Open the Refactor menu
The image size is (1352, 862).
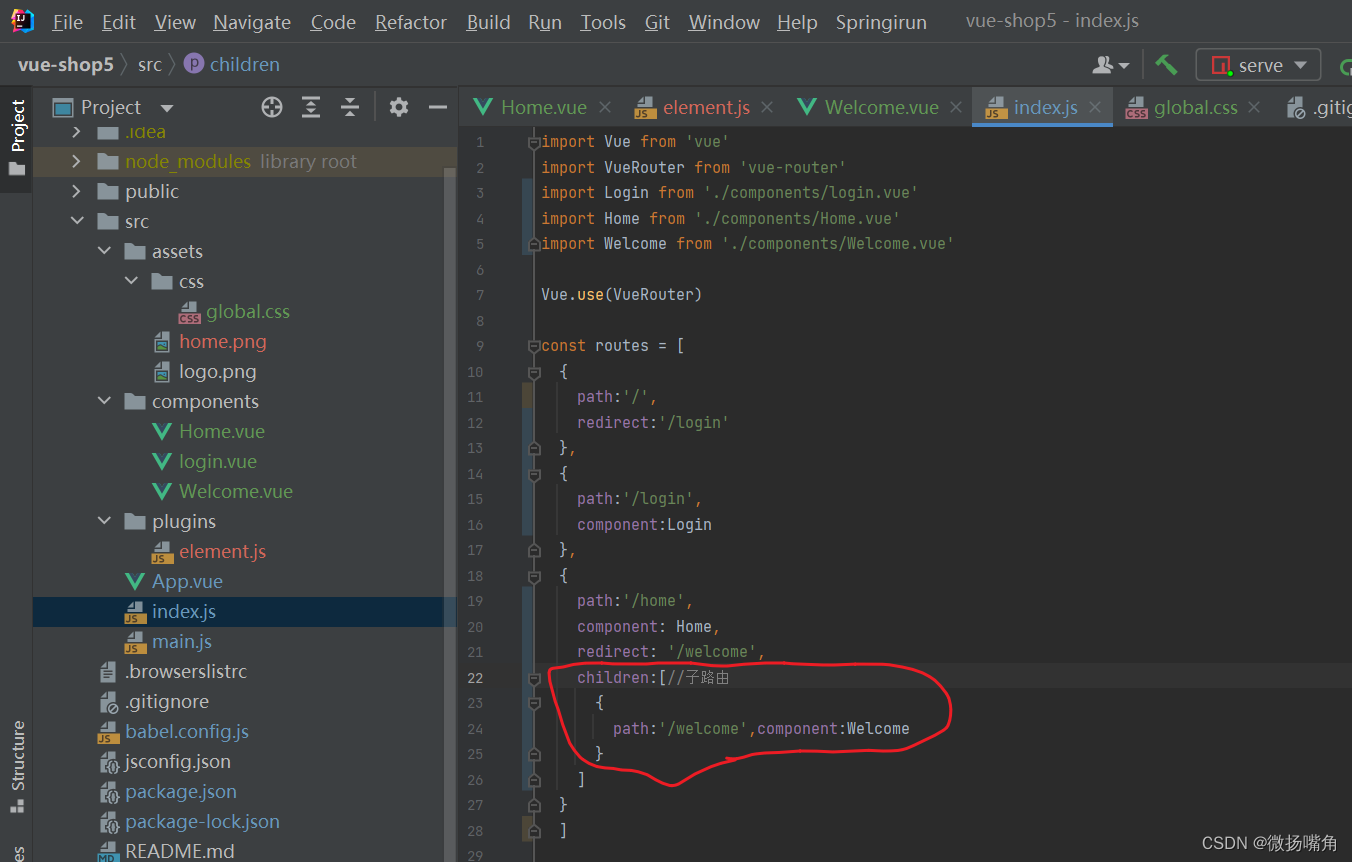pos(411,22)
